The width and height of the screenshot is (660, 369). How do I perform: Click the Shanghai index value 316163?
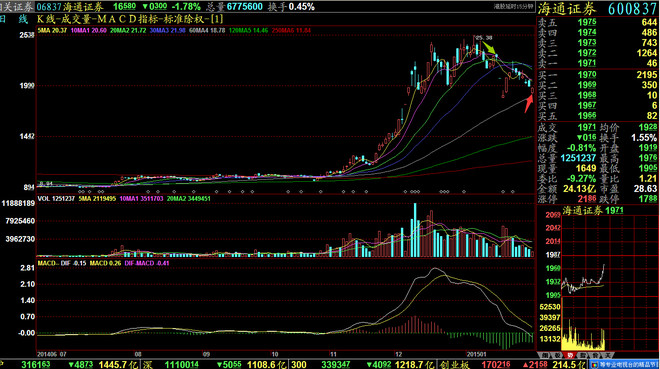coord(36,364)
